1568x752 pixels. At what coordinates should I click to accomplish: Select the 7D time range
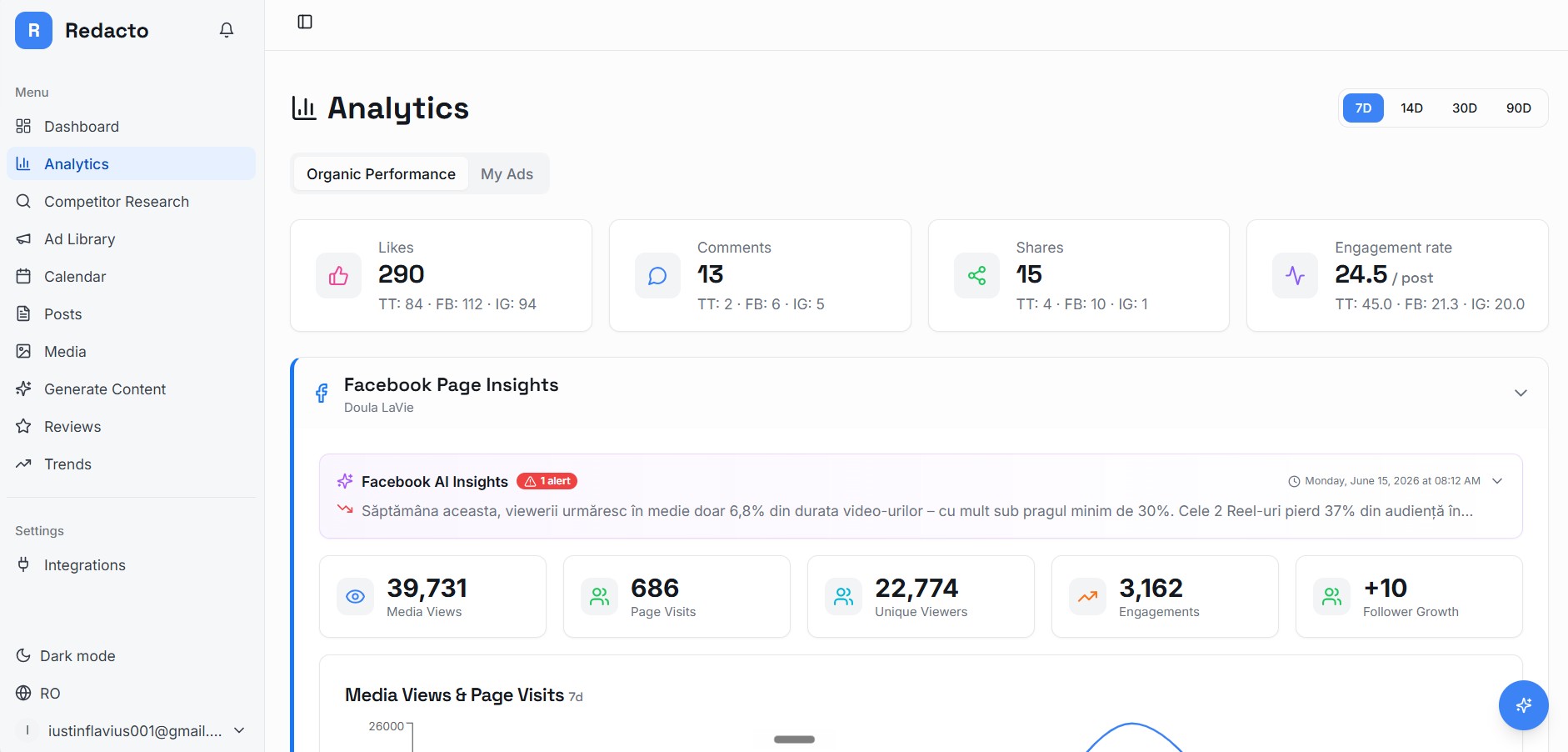click(x=1363, y=108)
